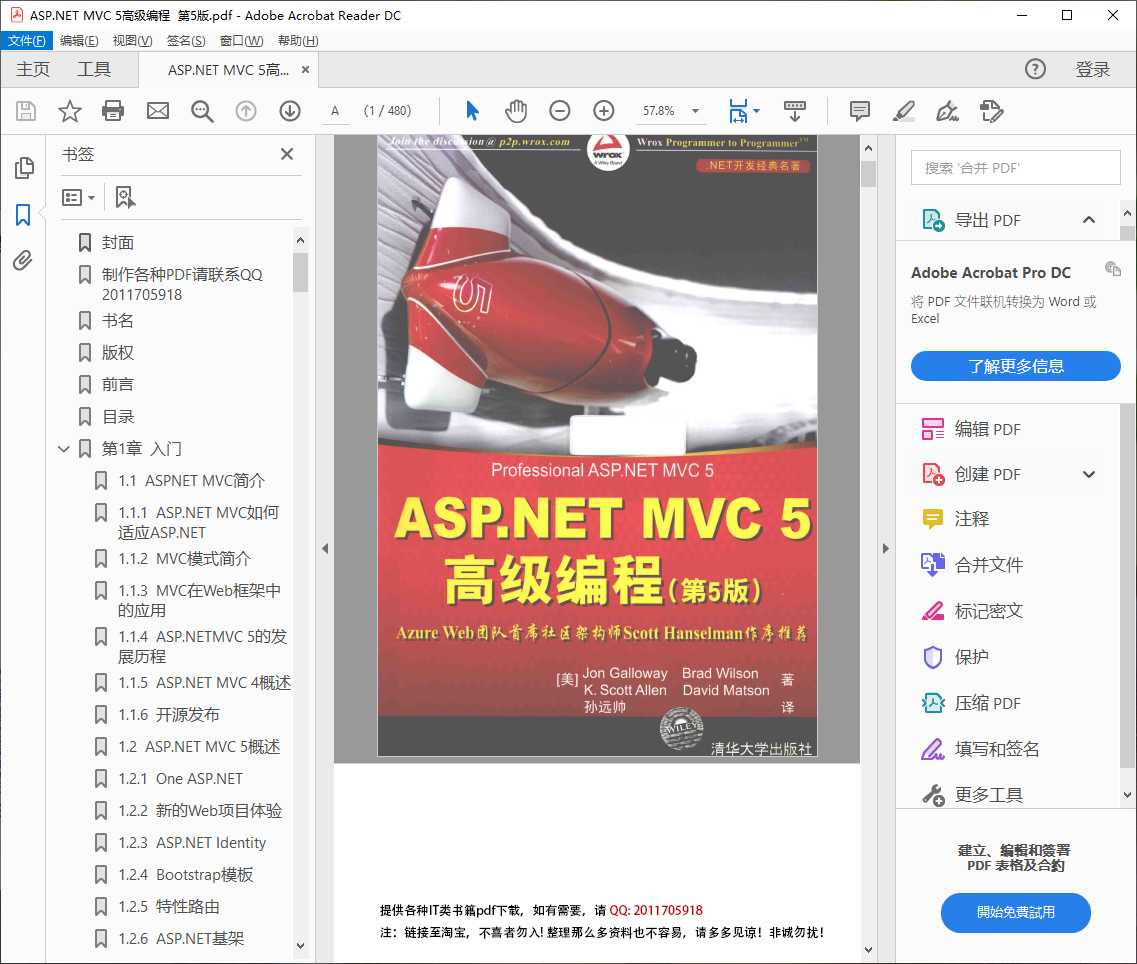Select the highlight text pen tool
Viewport: 1137px width, 964px height.
coord(904,111)
